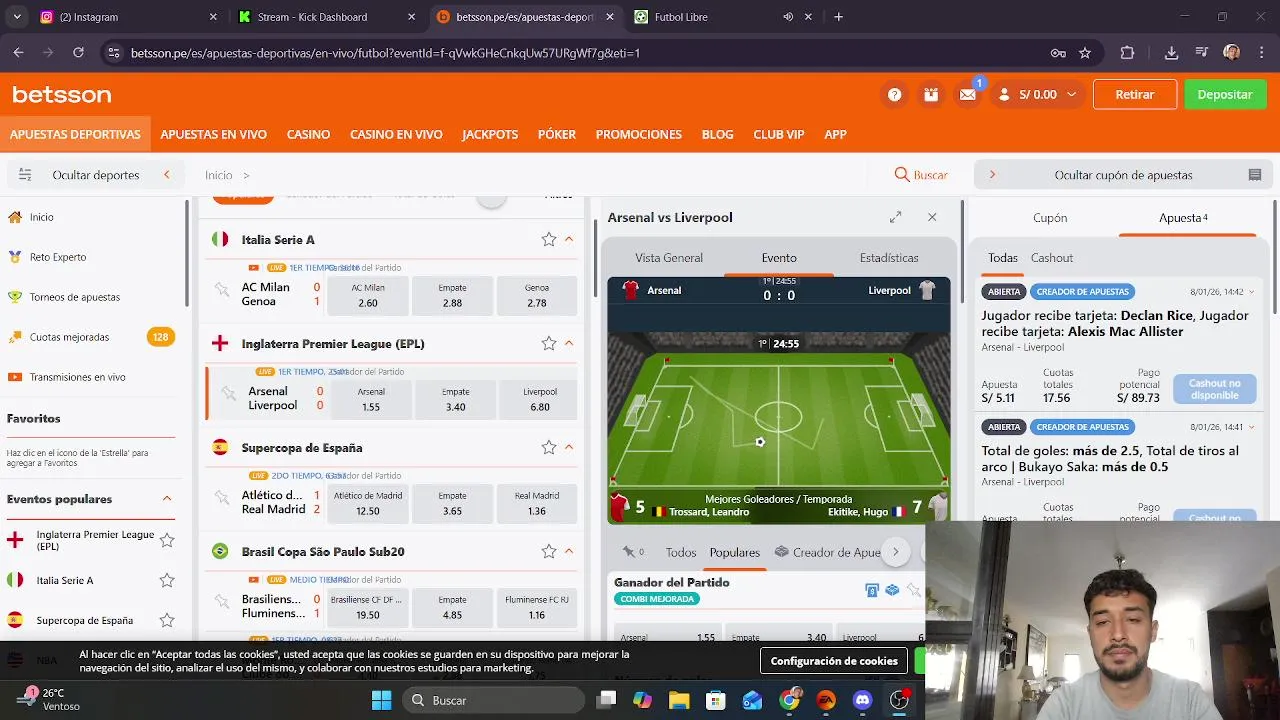Select AC Milan odds 2.60
This screenshot has height=720, width=1280.
point(368,295)
